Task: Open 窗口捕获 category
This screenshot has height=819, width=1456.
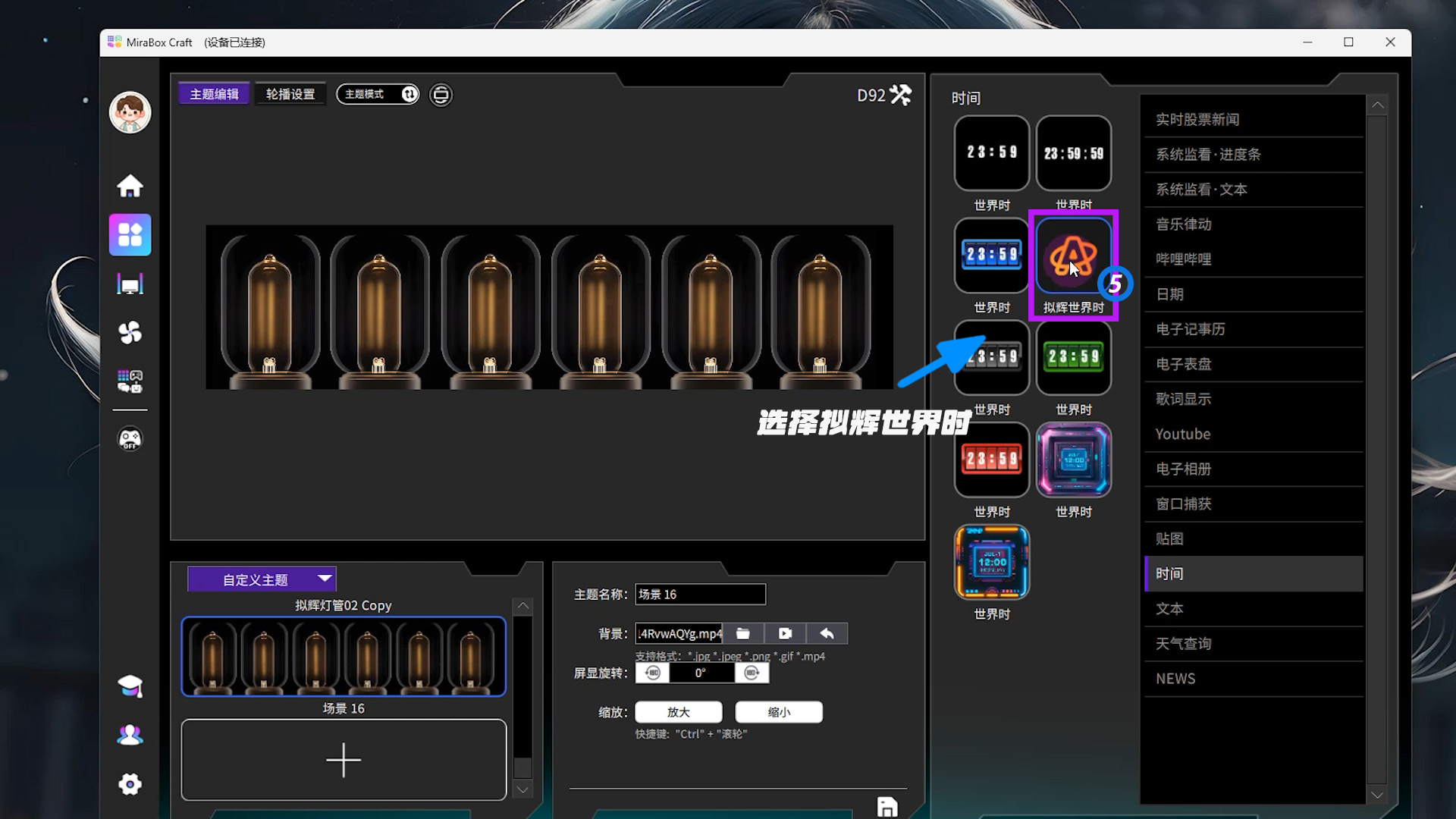Action: [1254, 504]
